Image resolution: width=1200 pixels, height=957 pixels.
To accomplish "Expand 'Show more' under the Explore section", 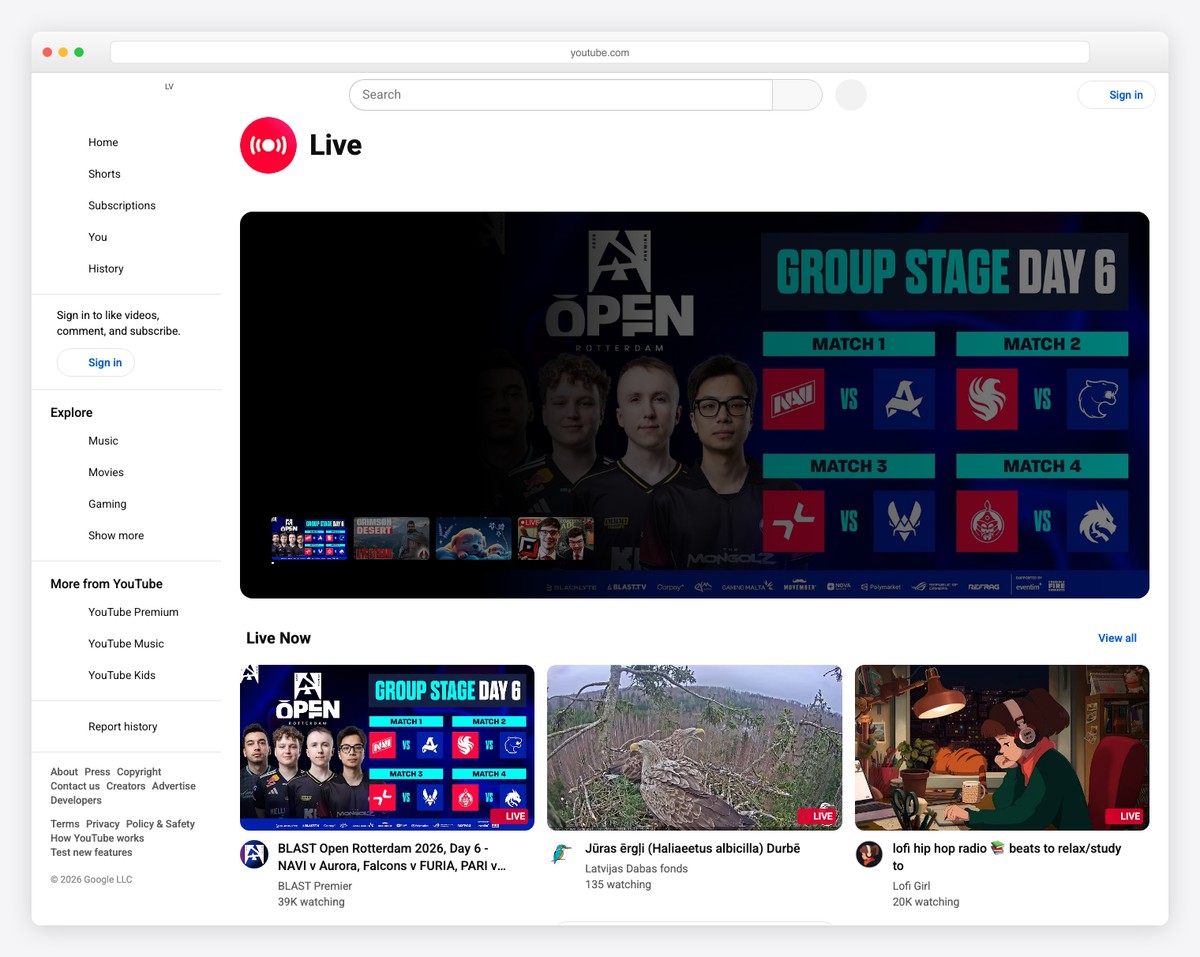I will pos(115,535).
